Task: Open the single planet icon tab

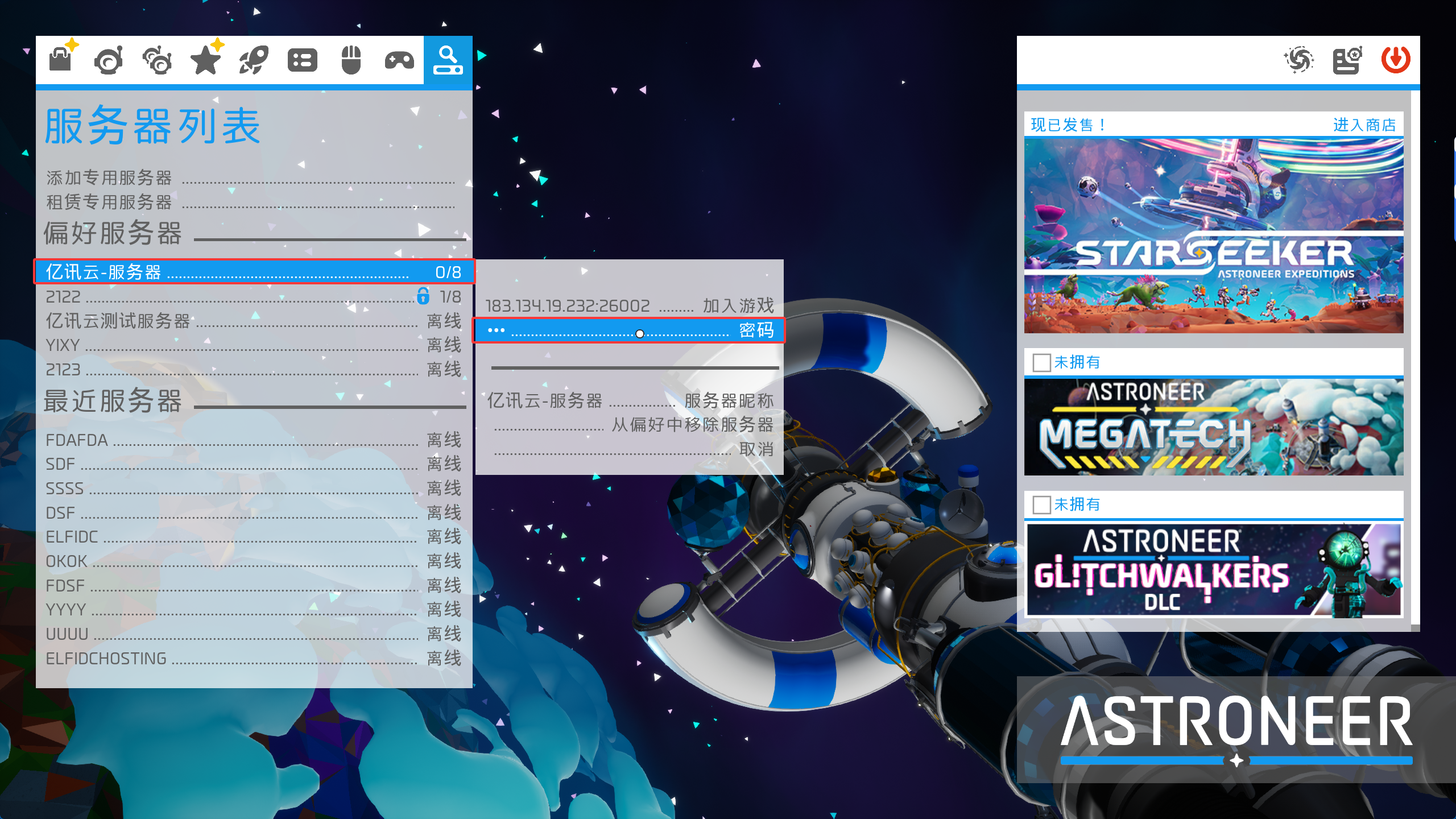Action: (x=109, y=60)
